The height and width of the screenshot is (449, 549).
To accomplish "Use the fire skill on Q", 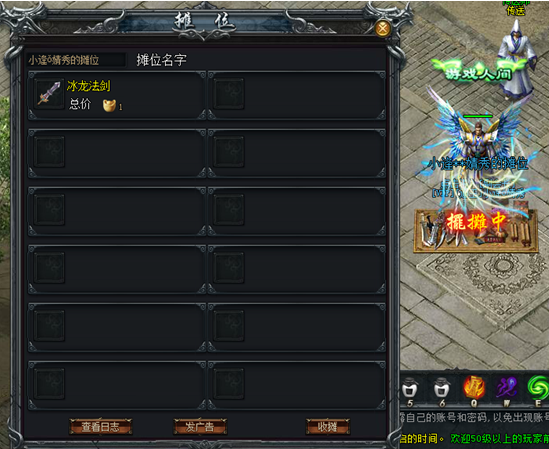I will click(474, 388).
